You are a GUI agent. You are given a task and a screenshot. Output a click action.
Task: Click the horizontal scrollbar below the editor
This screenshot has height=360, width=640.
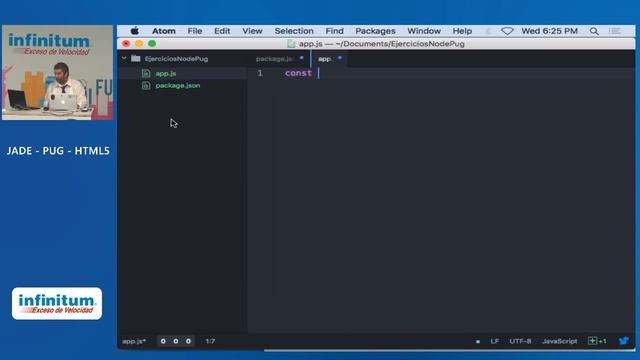point(449,350)
